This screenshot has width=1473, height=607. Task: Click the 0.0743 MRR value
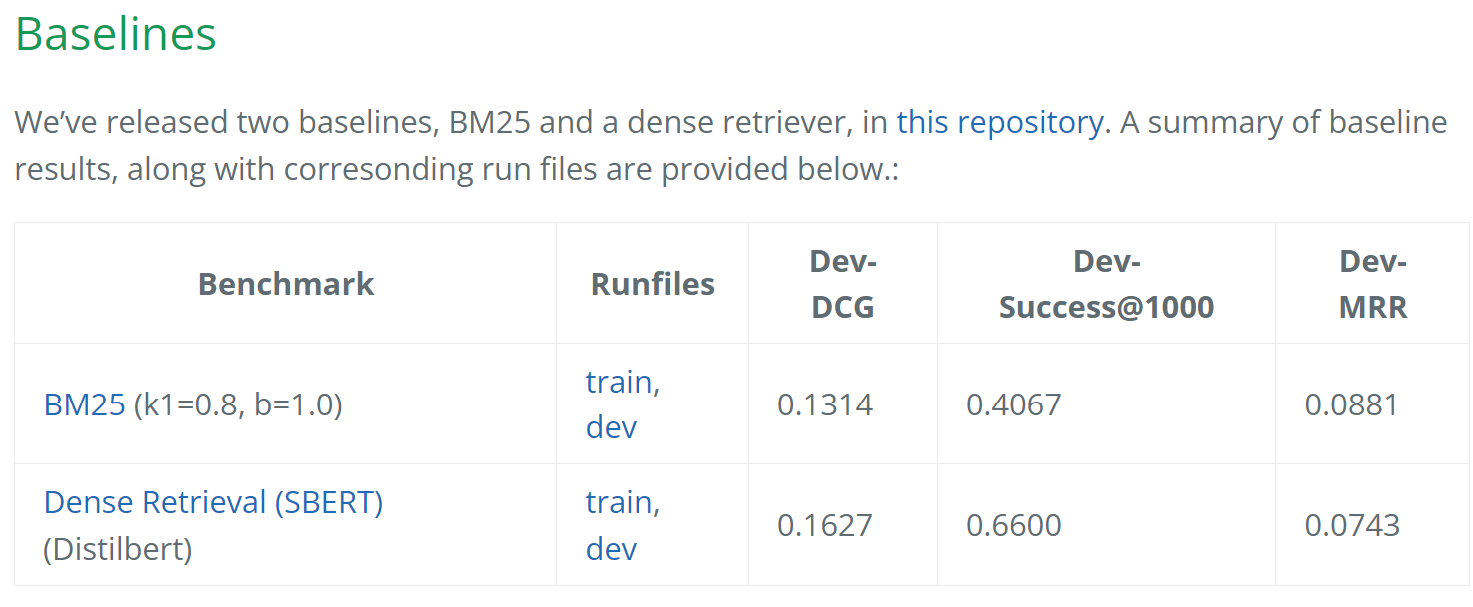point(1352,526)
